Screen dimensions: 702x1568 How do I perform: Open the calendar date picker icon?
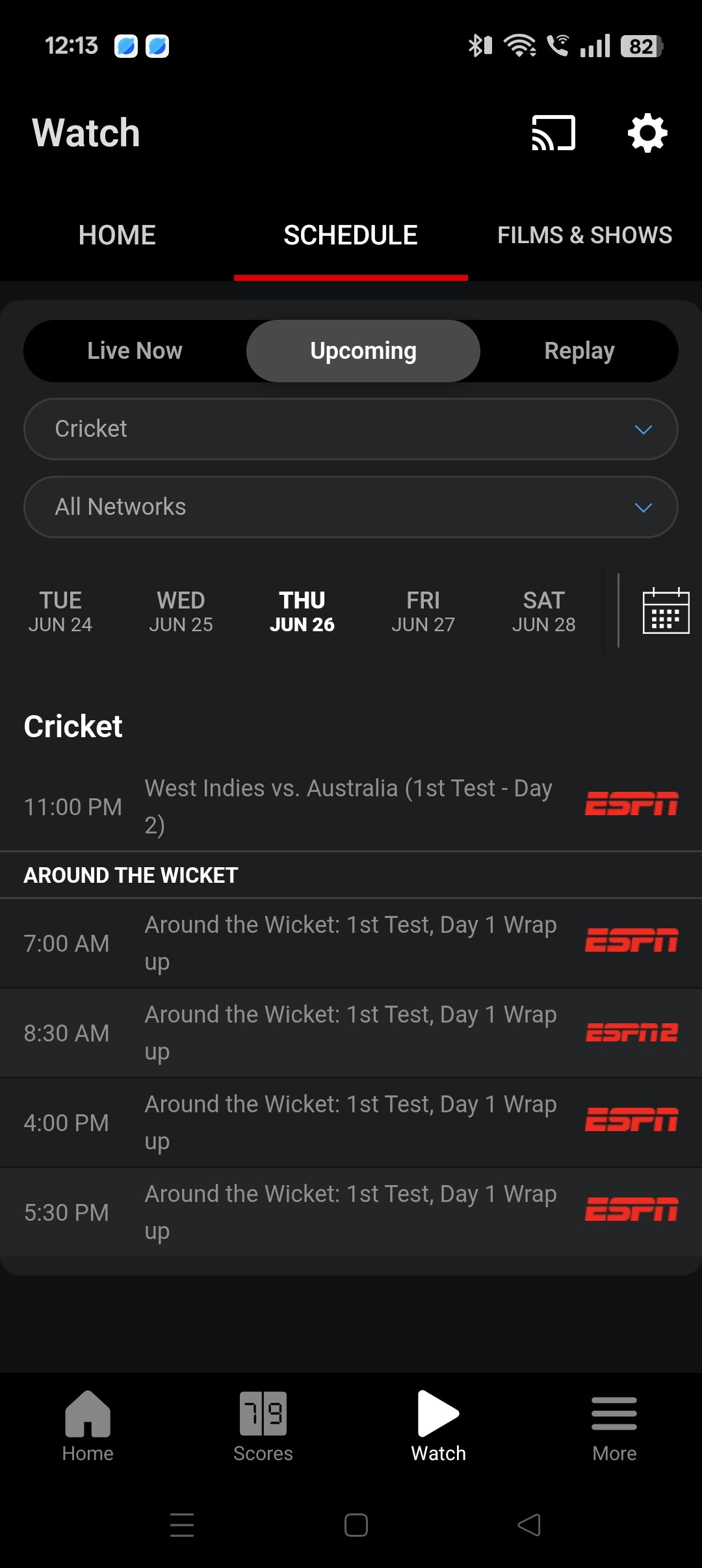coord(666,610)
